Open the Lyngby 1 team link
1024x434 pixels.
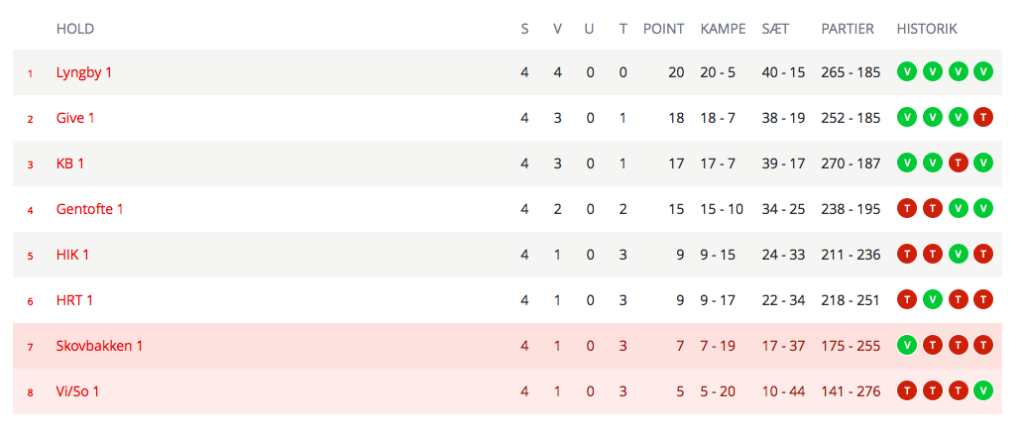point(84,72)
